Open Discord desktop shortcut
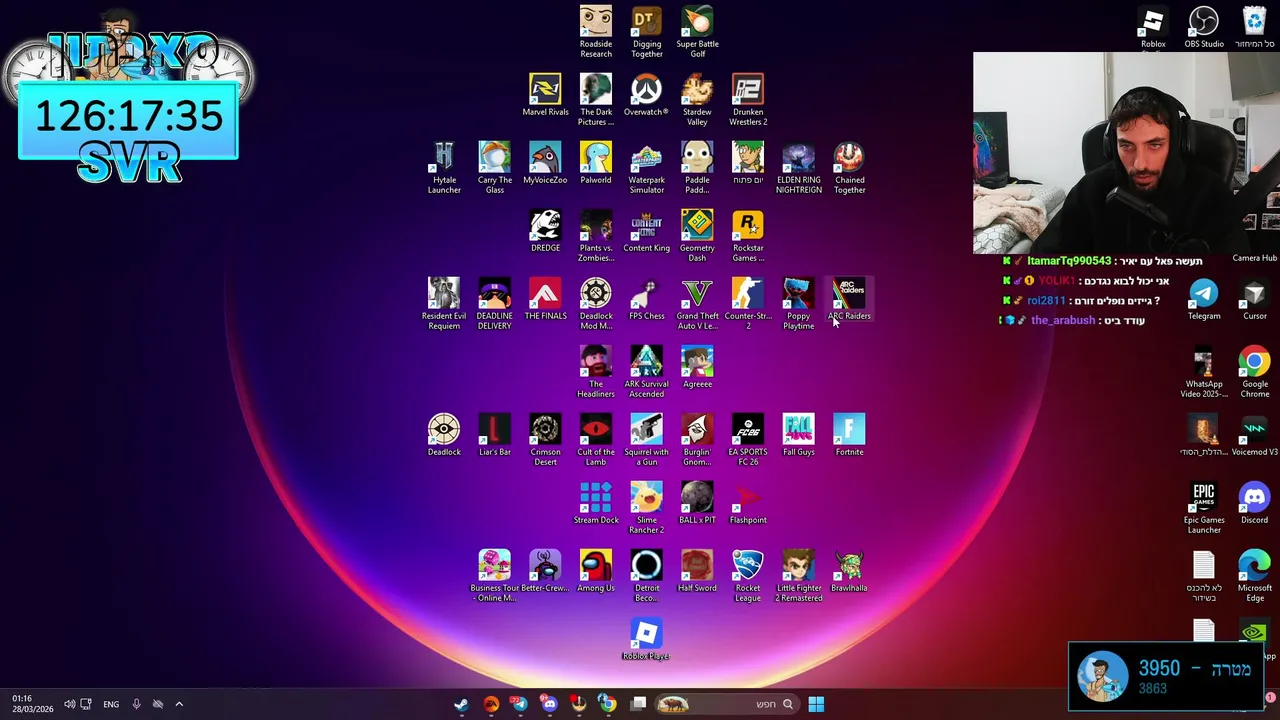 [1255, 503]
